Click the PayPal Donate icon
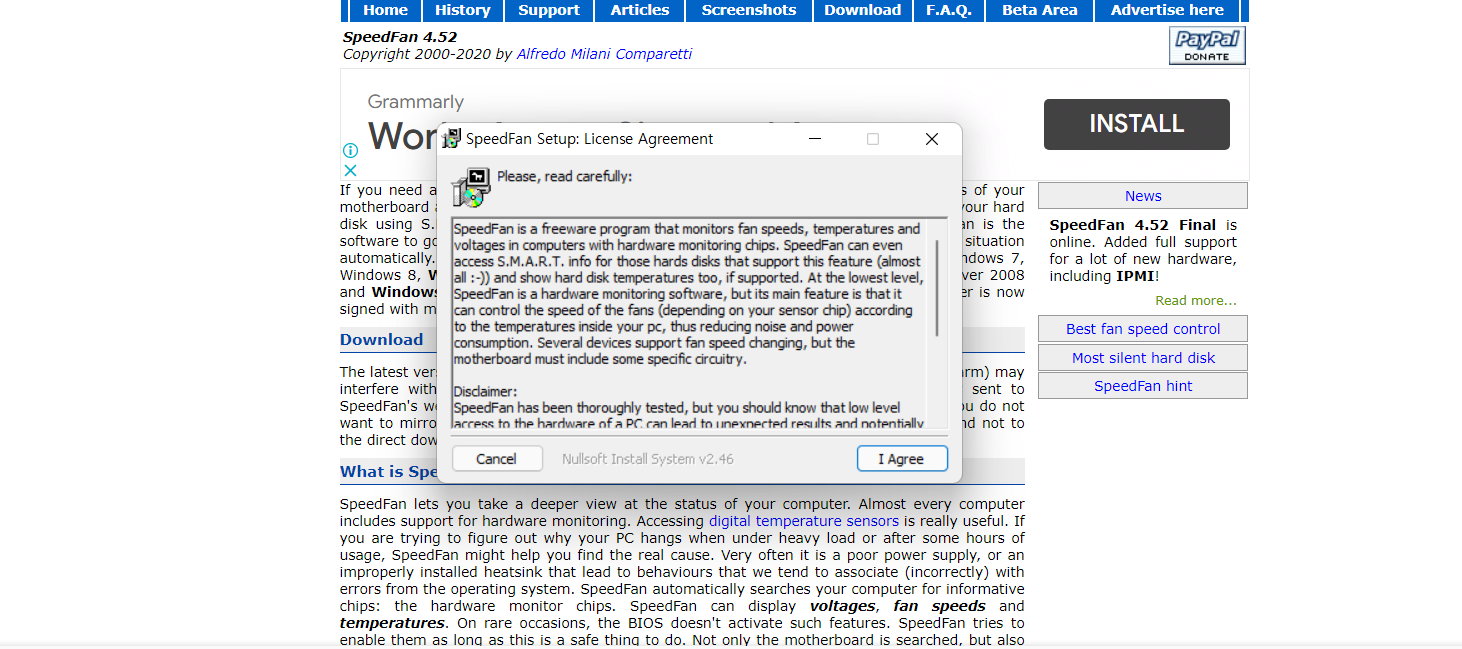This screenshot has height=649, width=1462. point(1207,46)
